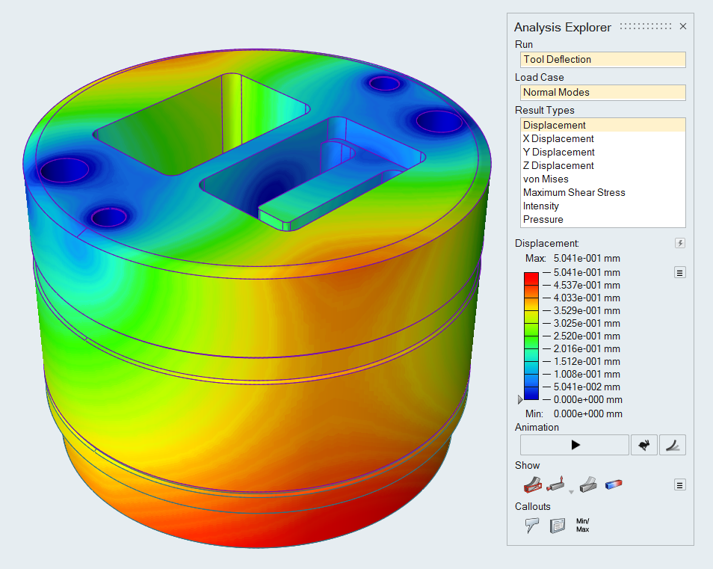
Task: Toggle the red-blue contour display icon
Action: pyautogui.click(x=614, y=485)
